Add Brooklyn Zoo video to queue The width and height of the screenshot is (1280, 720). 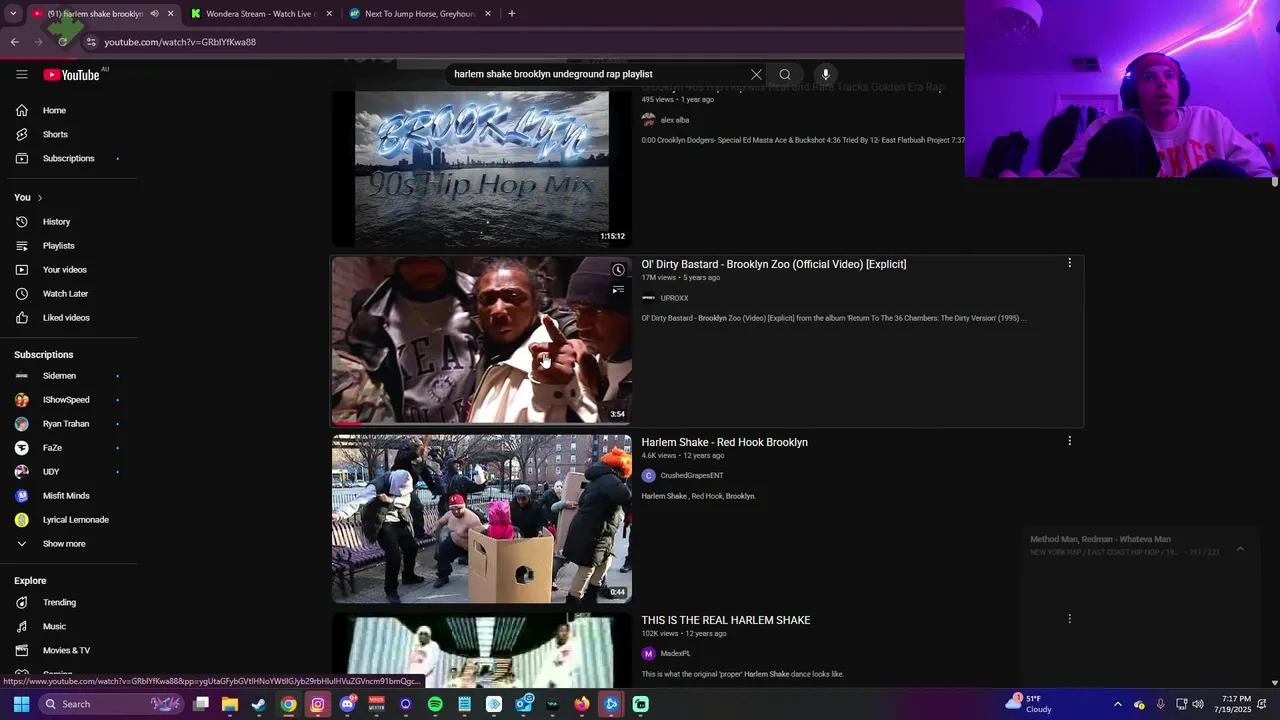[618, 290]
